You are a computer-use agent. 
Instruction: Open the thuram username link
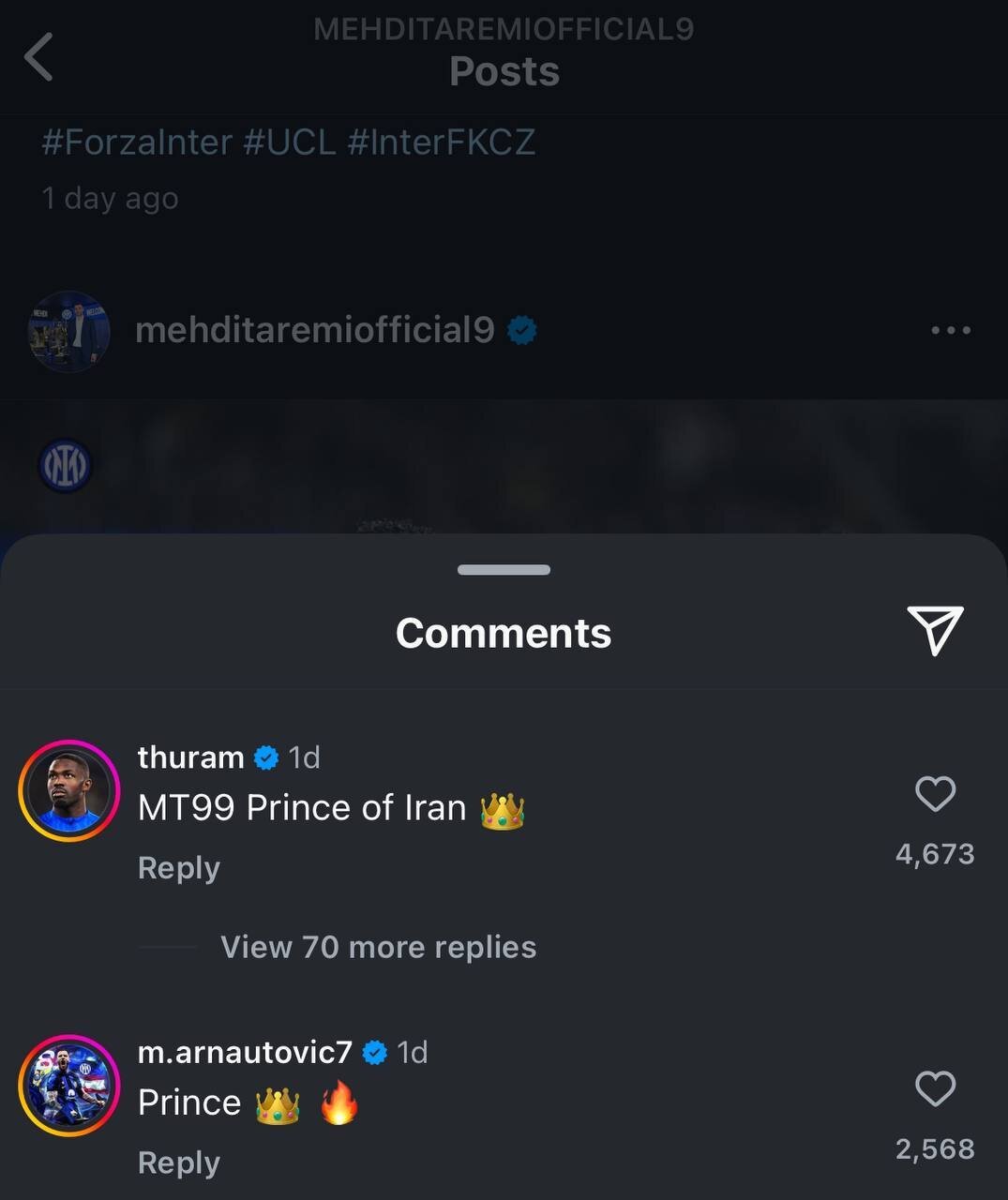(x=190, y=757)
